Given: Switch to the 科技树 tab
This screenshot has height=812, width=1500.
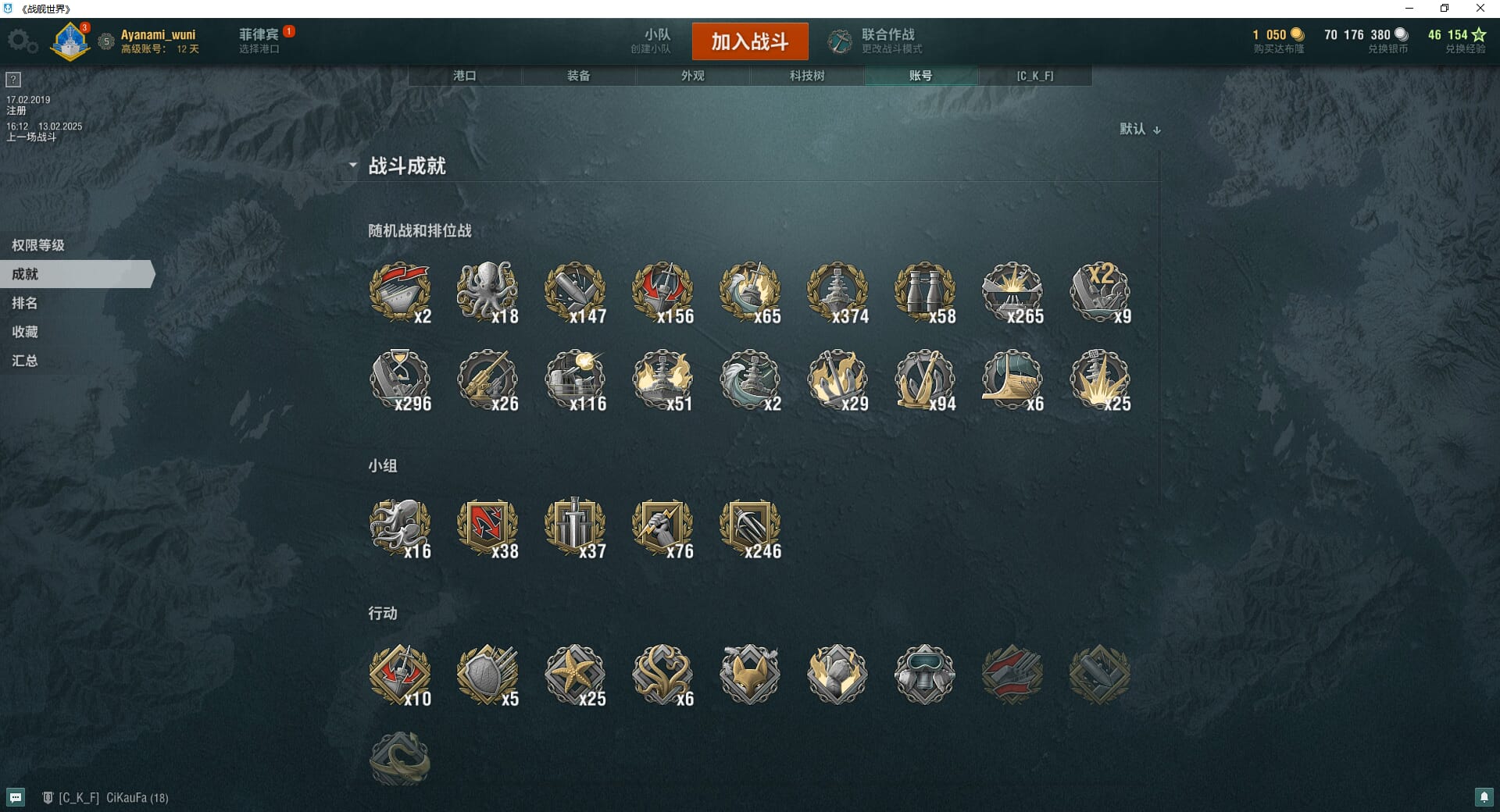Looking at the screenshot, I should tap(807, 76).
